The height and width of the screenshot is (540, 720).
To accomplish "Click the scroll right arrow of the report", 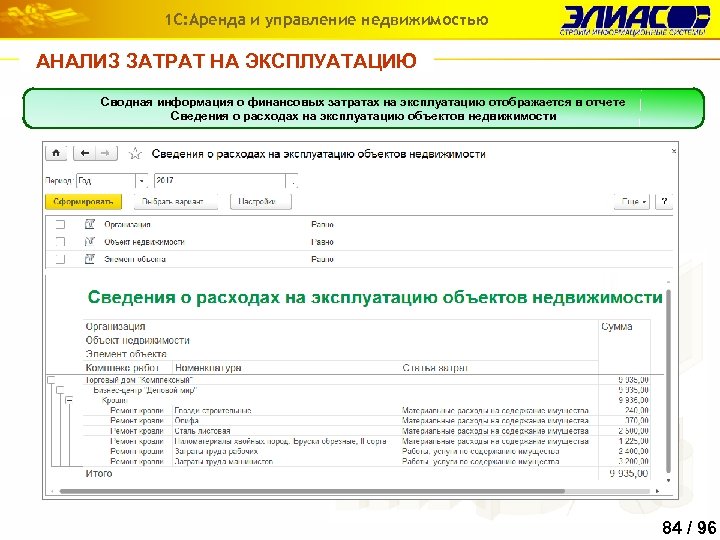I will click(658, 491).
